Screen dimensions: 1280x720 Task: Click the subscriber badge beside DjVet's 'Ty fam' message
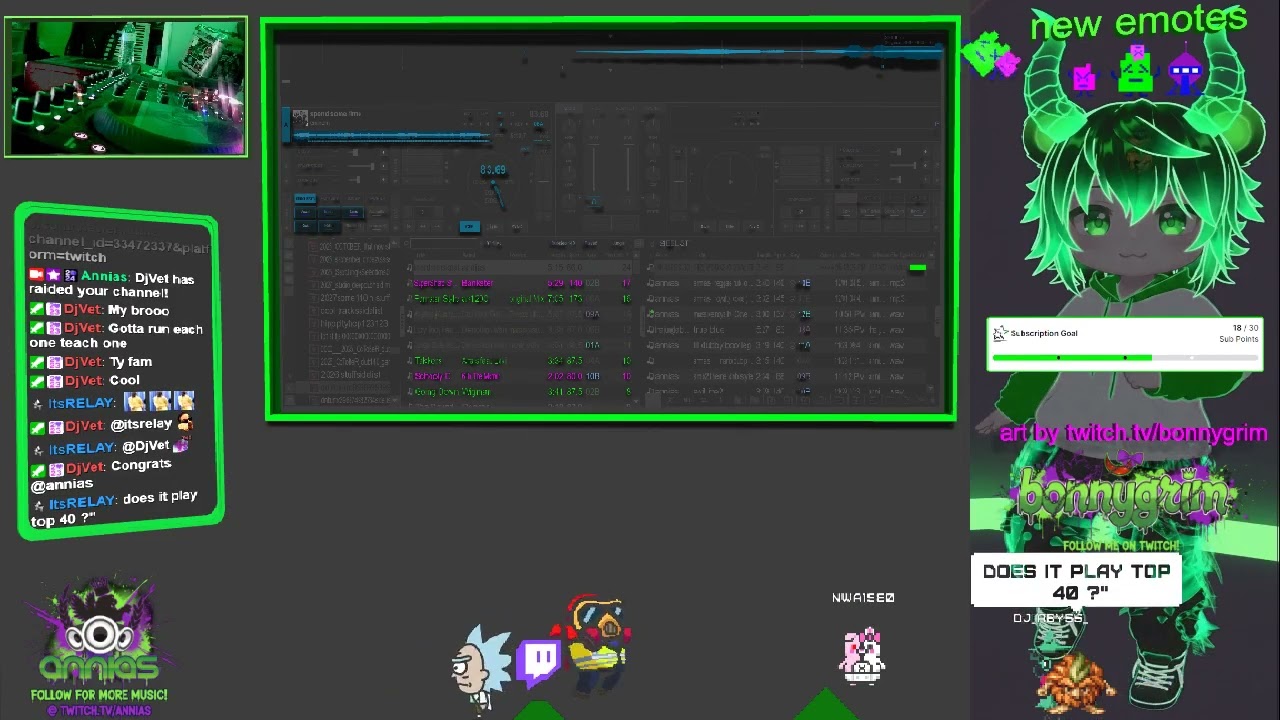click(55, 362)
